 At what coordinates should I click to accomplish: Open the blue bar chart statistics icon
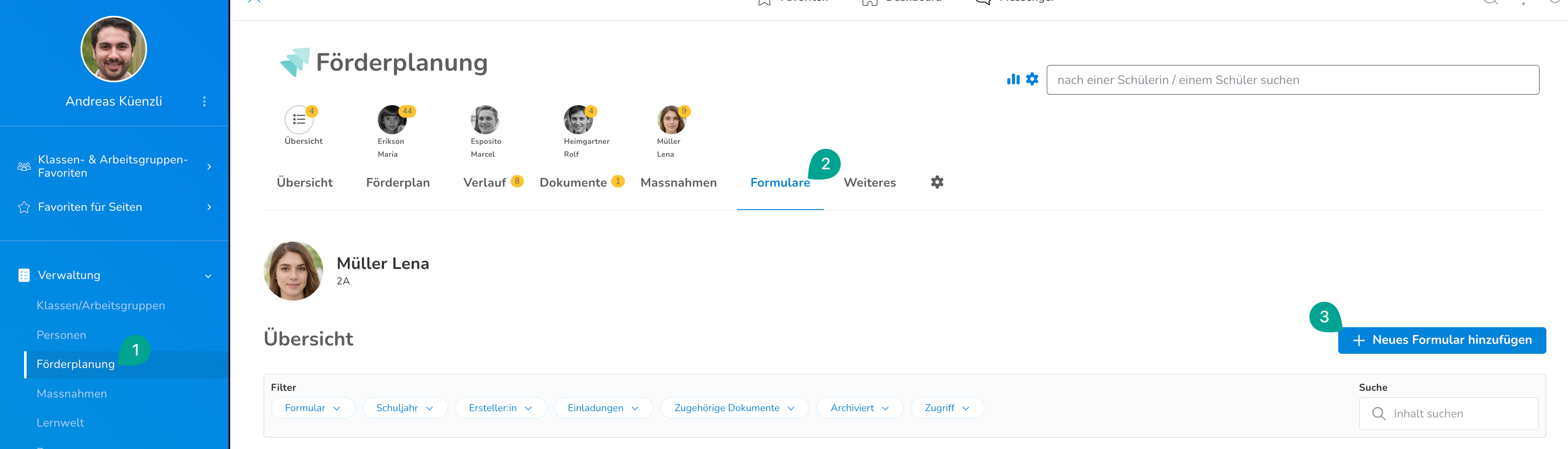pyautogui.click(x=1013, y=79)
